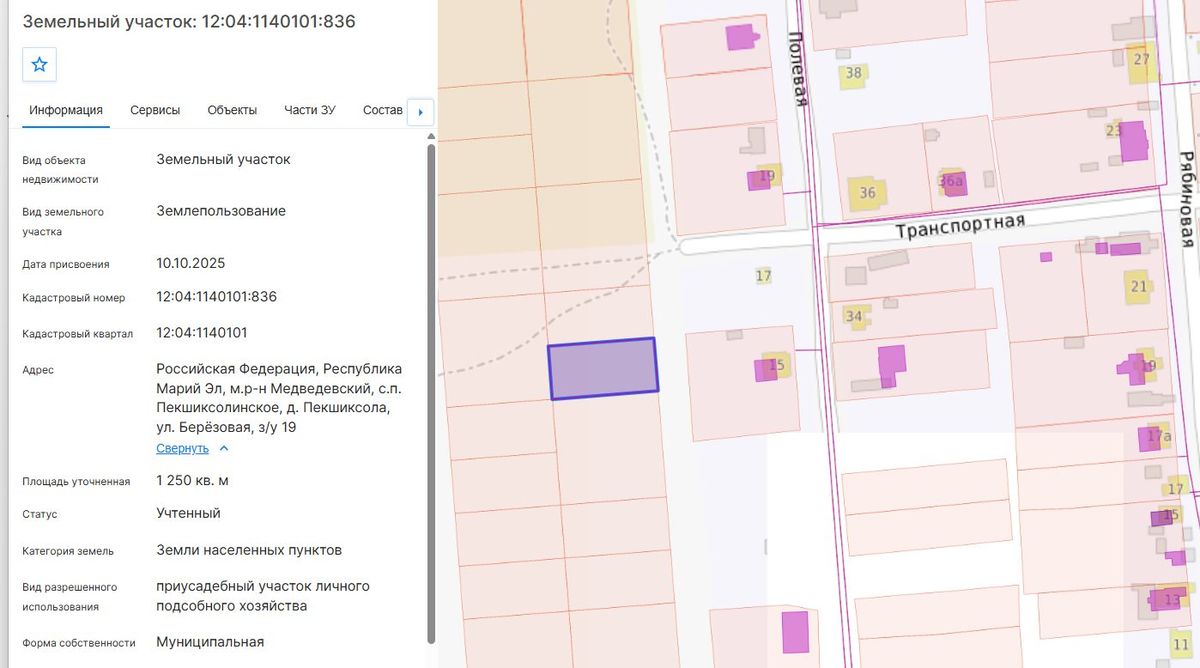Click the Транспортная street label on the map
The image size is (1200, 668).
pos(960,226)
